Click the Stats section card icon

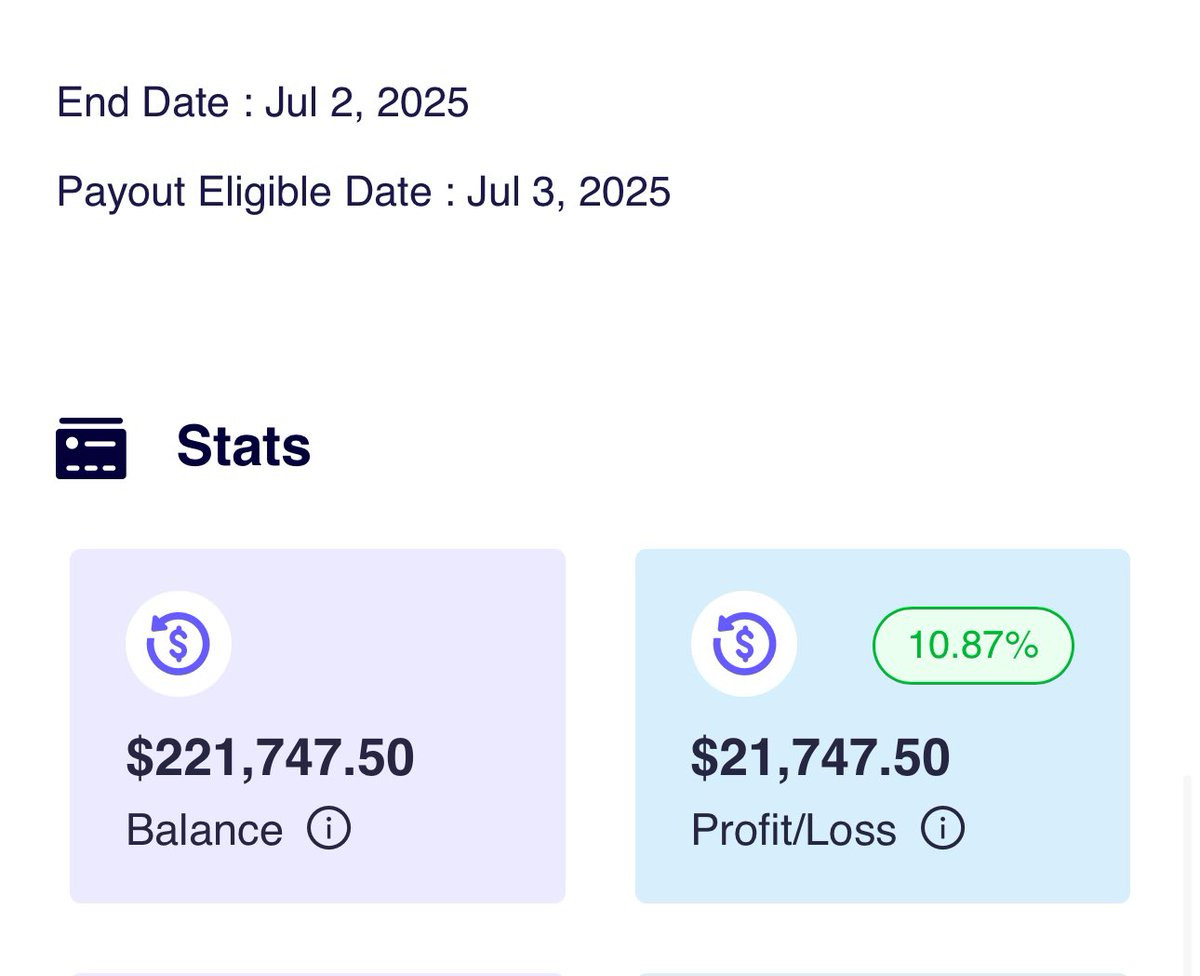pyautogui.click(x=91, y=448)
